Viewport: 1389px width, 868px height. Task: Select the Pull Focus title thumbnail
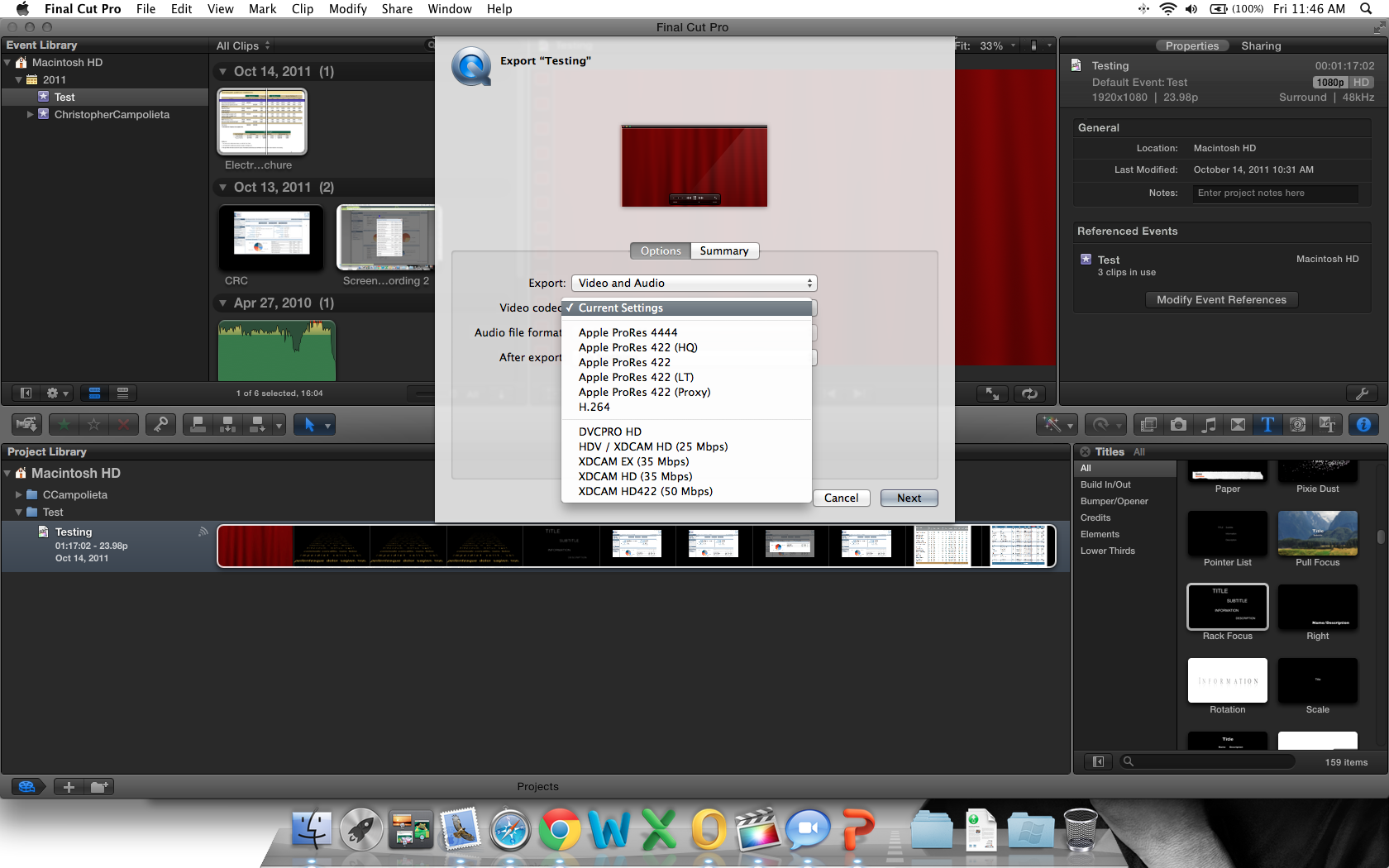pos(1318,533)
